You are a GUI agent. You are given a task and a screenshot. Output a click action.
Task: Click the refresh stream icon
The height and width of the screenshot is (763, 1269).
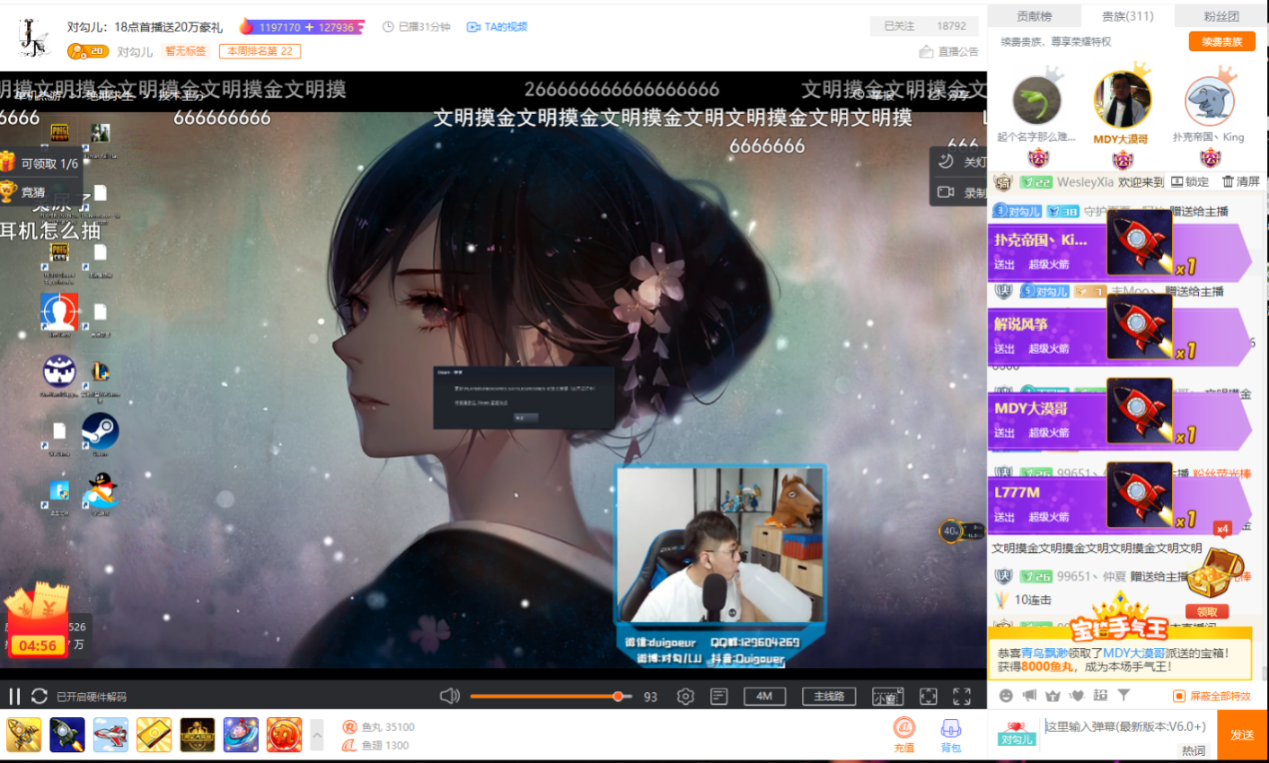point(40,696)
